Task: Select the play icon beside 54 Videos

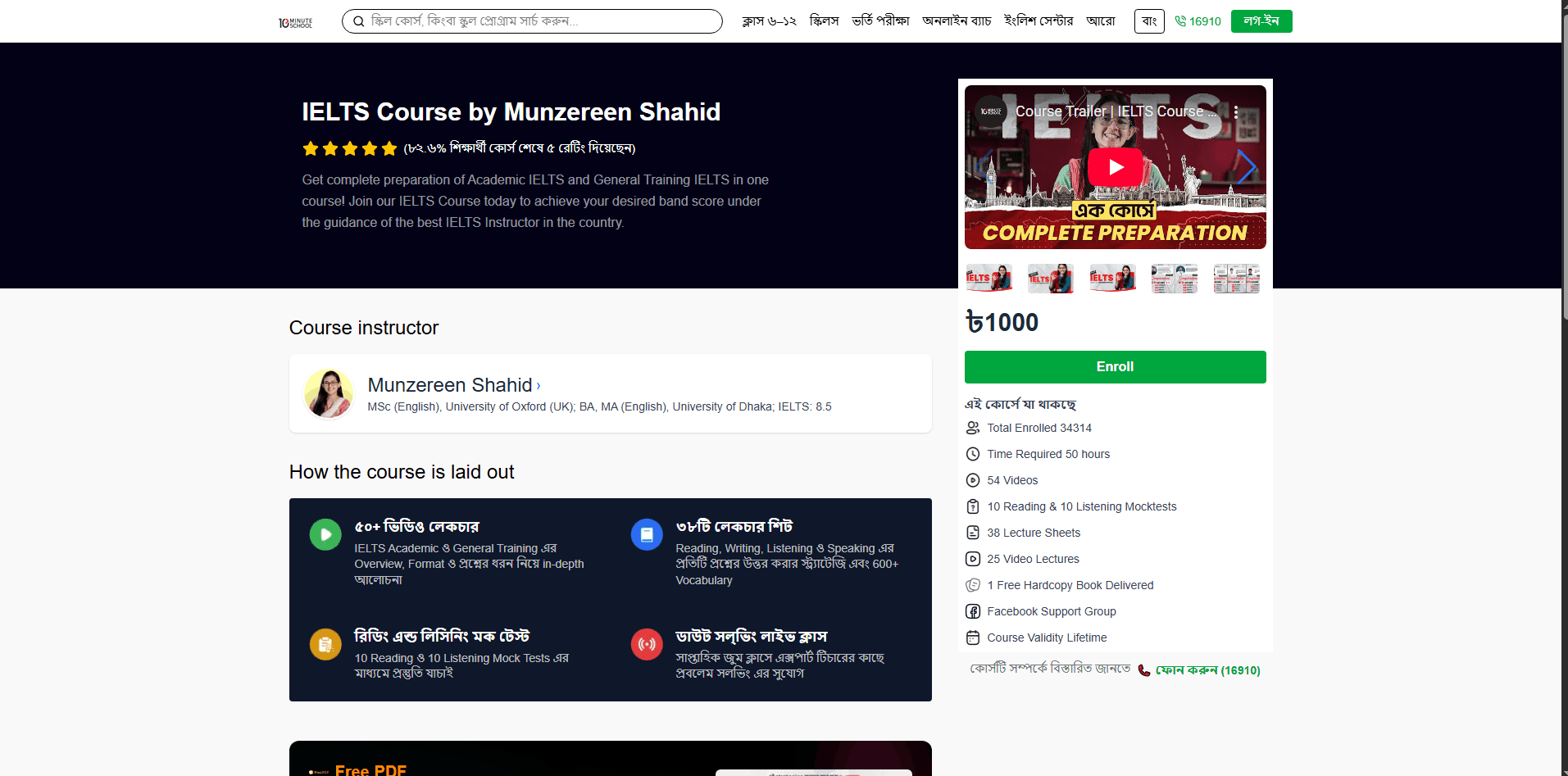Action: [973, 480]
